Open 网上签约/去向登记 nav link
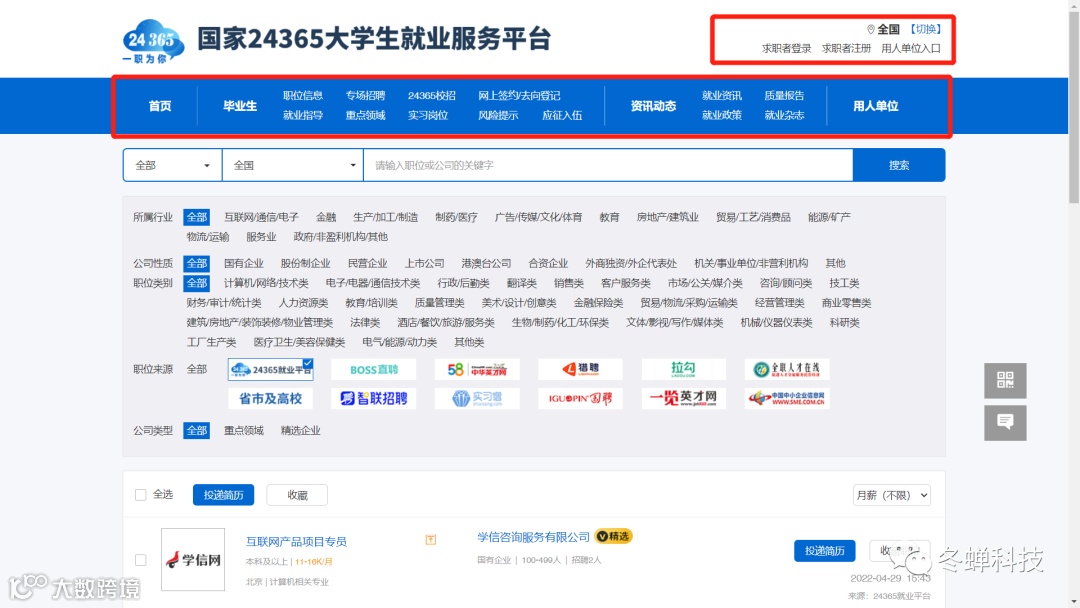 519,96
